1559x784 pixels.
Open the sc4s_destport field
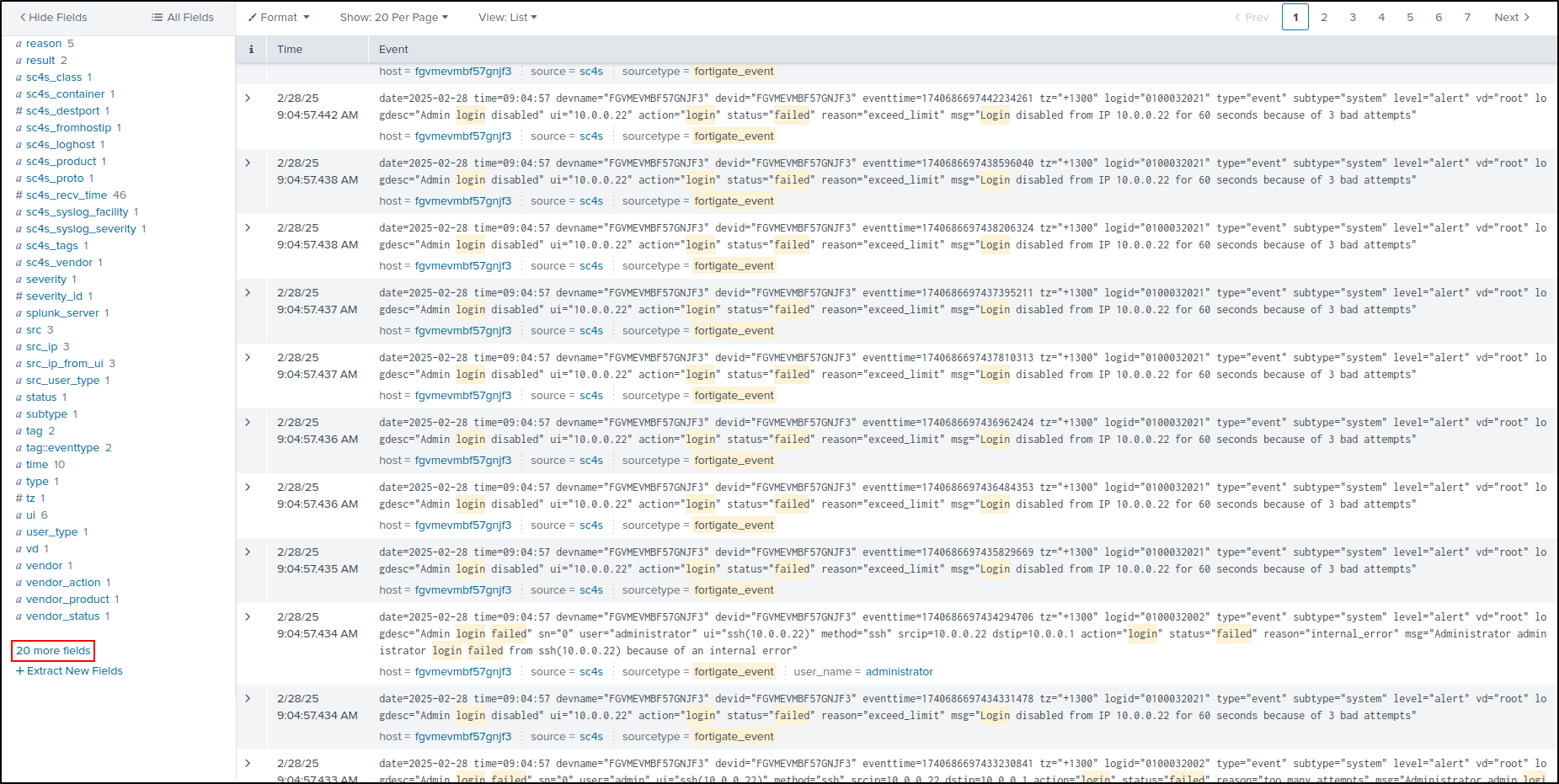click(x=62, y=111)
